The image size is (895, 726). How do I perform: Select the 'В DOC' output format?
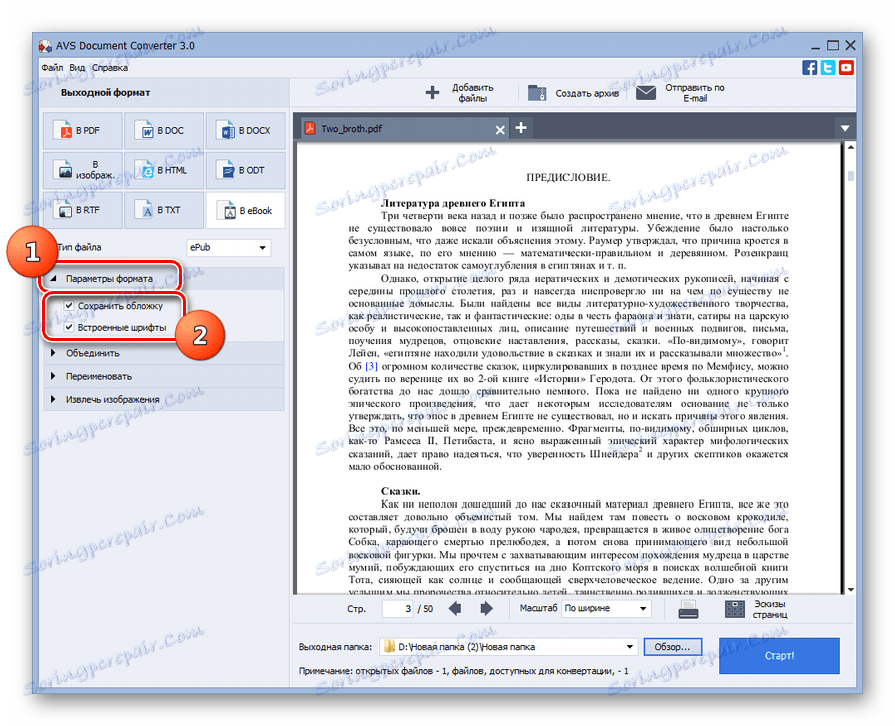(x=164, y=131)
